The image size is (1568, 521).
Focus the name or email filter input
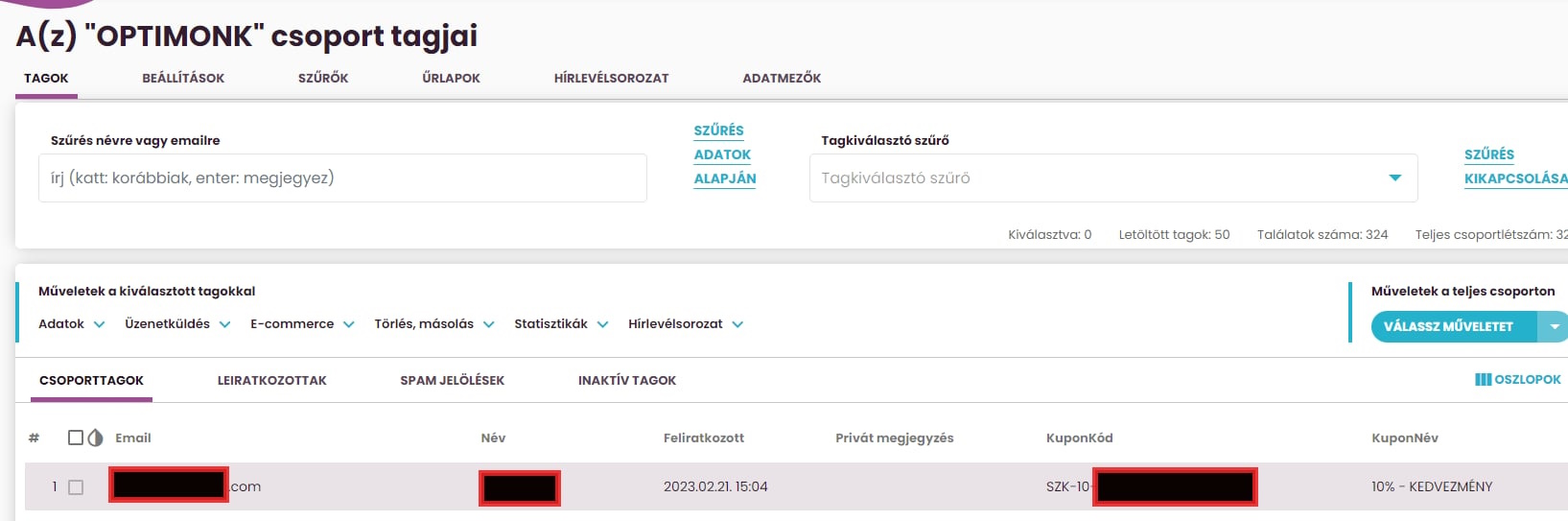point(342,178)
